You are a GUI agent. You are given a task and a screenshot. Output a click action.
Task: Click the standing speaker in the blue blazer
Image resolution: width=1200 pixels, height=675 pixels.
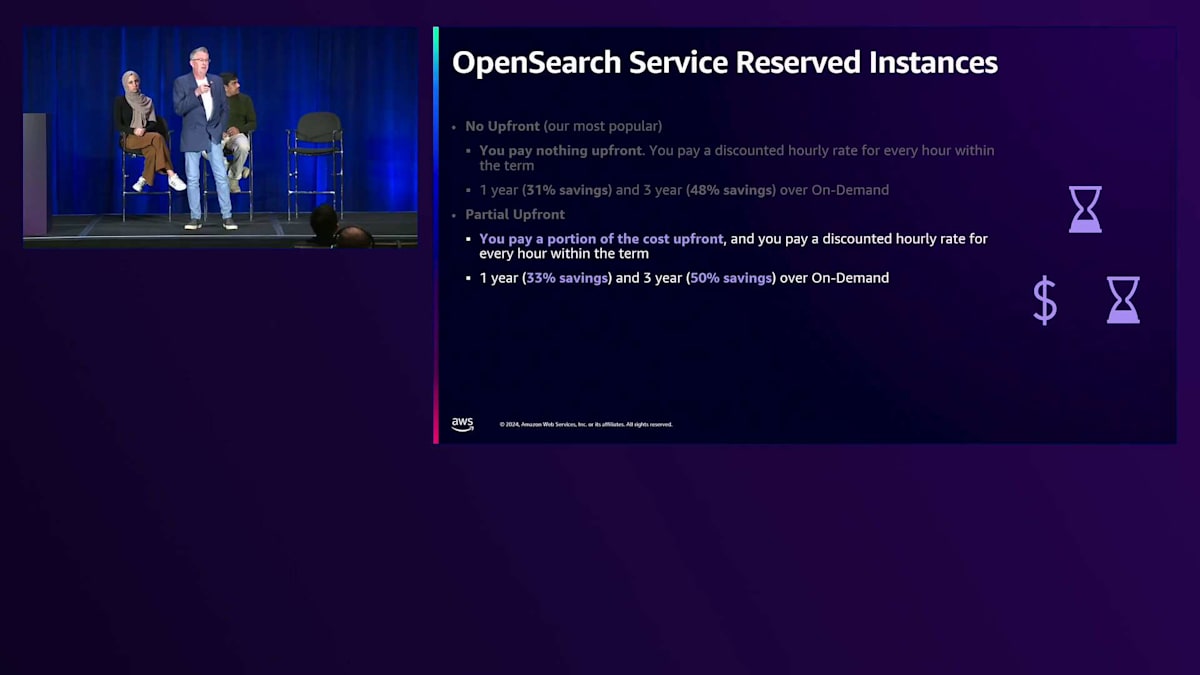(x=205, y=138)
